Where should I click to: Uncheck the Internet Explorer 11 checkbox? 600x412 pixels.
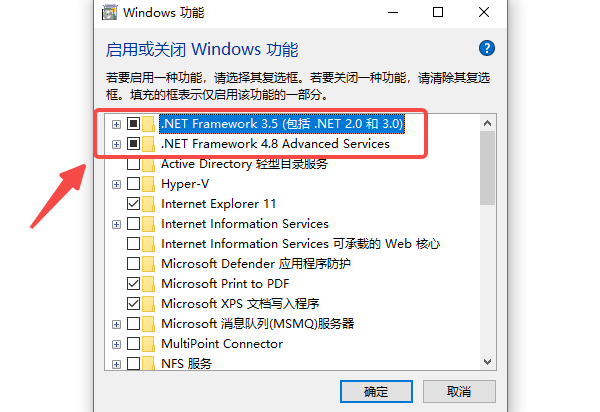(133, 204)
